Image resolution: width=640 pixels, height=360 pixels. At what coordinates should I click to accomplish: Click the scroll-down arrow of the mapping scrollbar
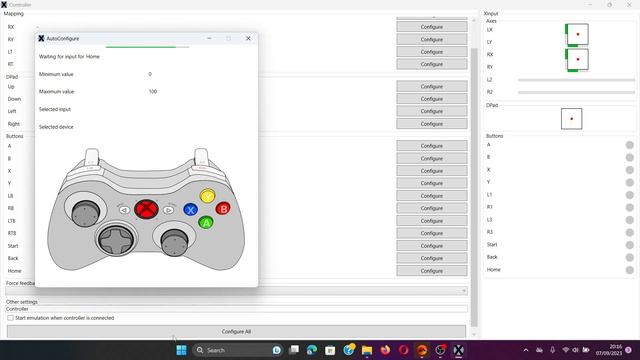pyautogui.click(x=474, y=334)
